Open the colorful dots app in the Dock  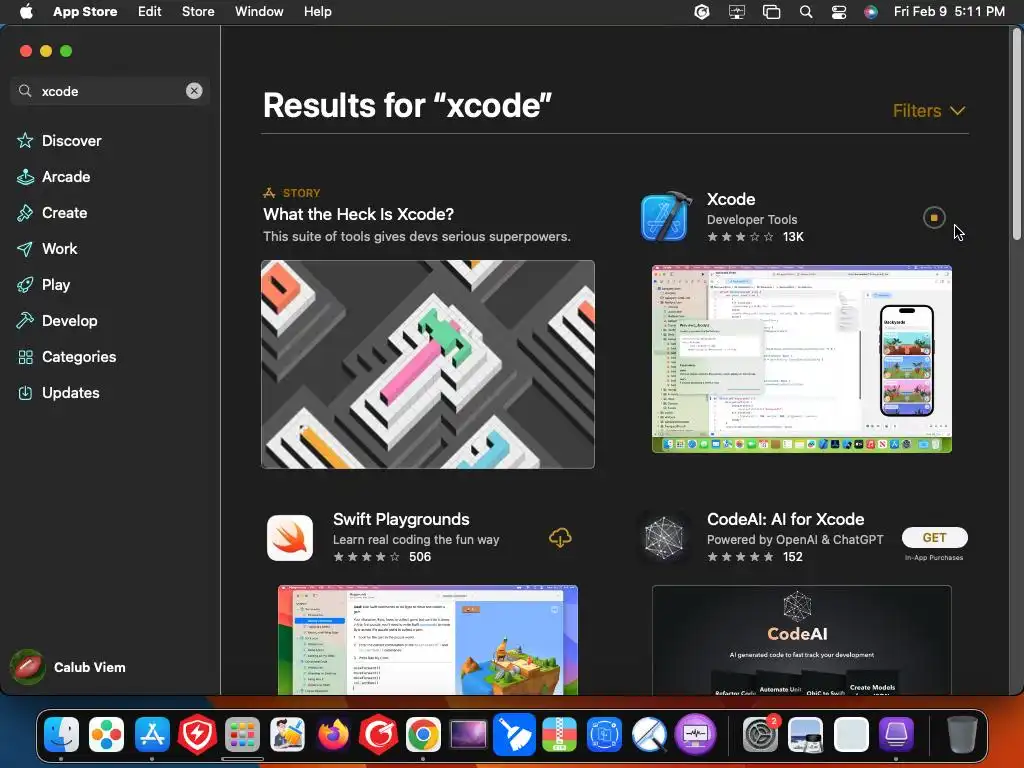[106, 734]
